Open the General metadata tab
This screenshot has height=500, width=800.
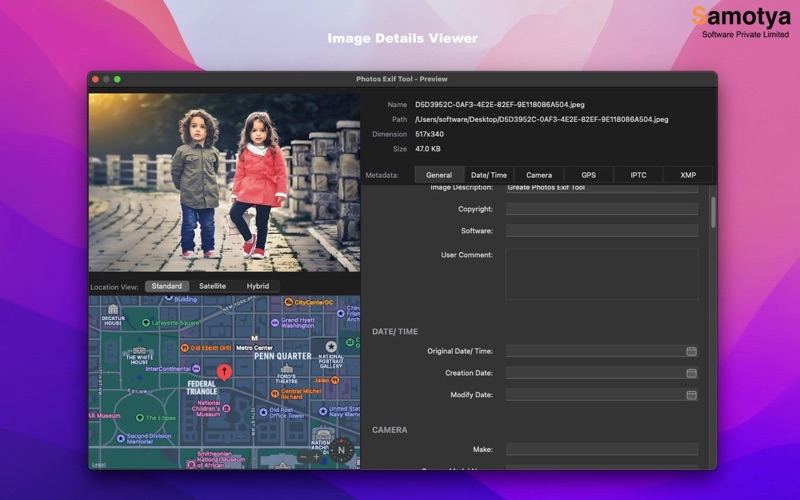439,175
